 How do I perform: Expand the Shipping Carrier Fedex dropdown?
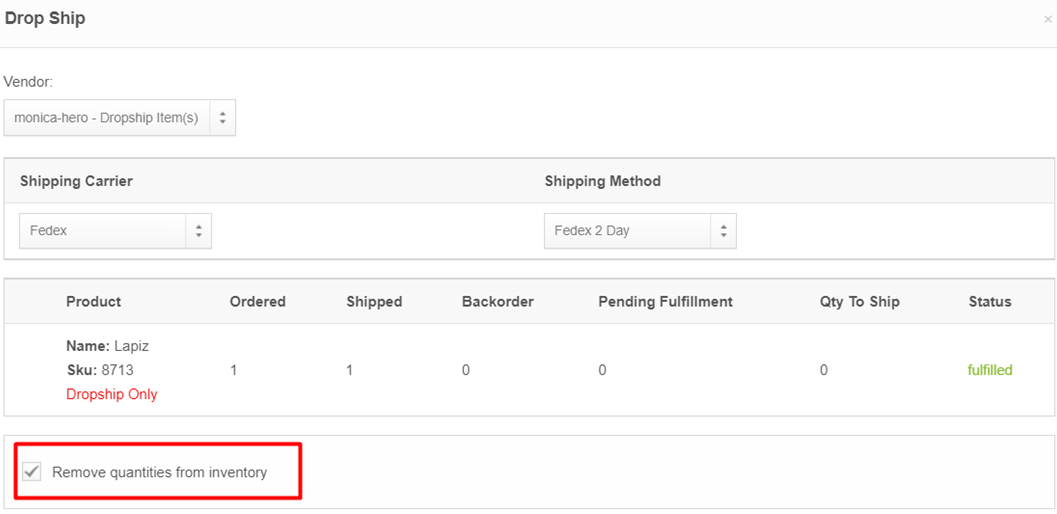pyautogui.click(x=115, y=231)
